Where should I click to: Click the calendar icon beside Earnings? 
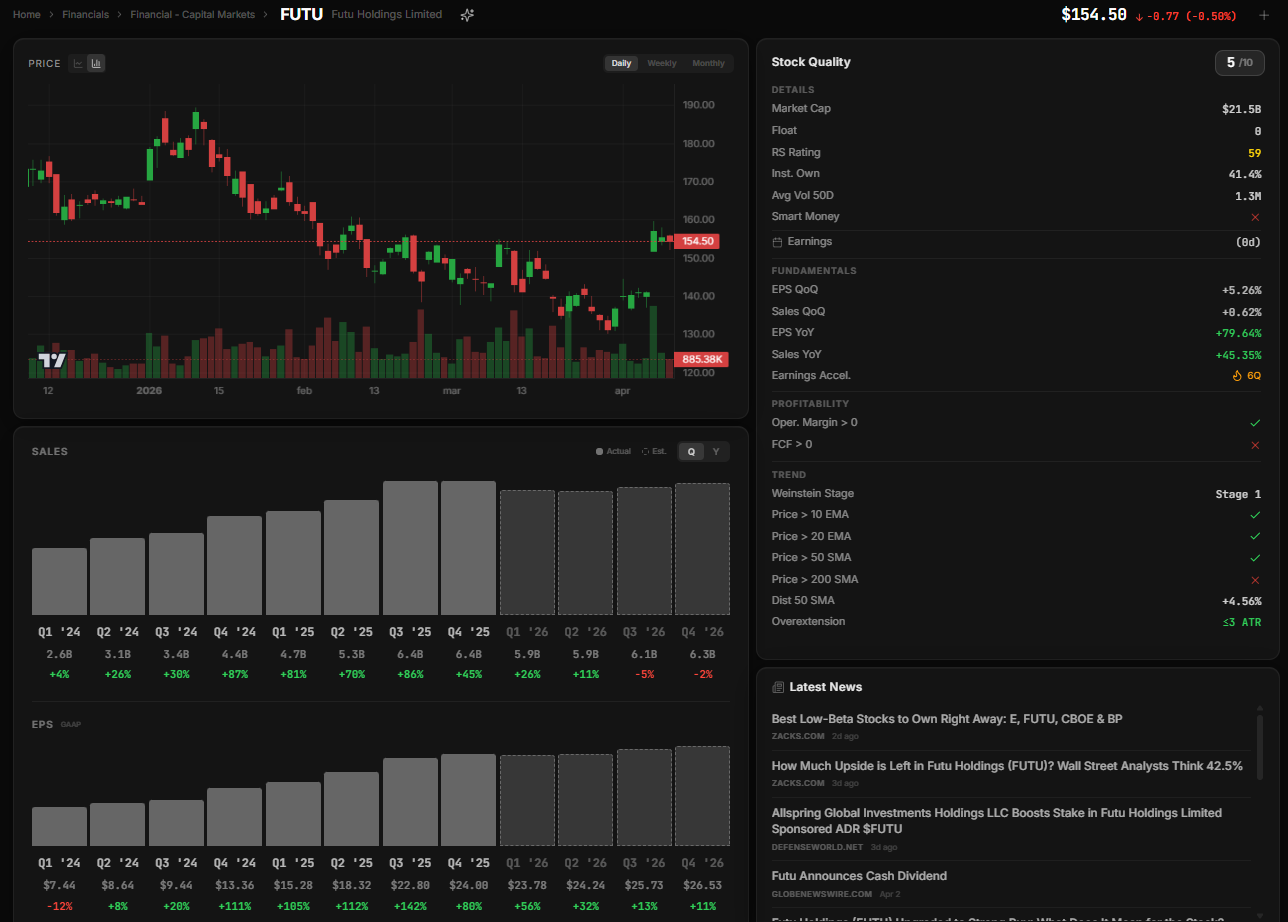pyautogui.click(x=777, y=242)
